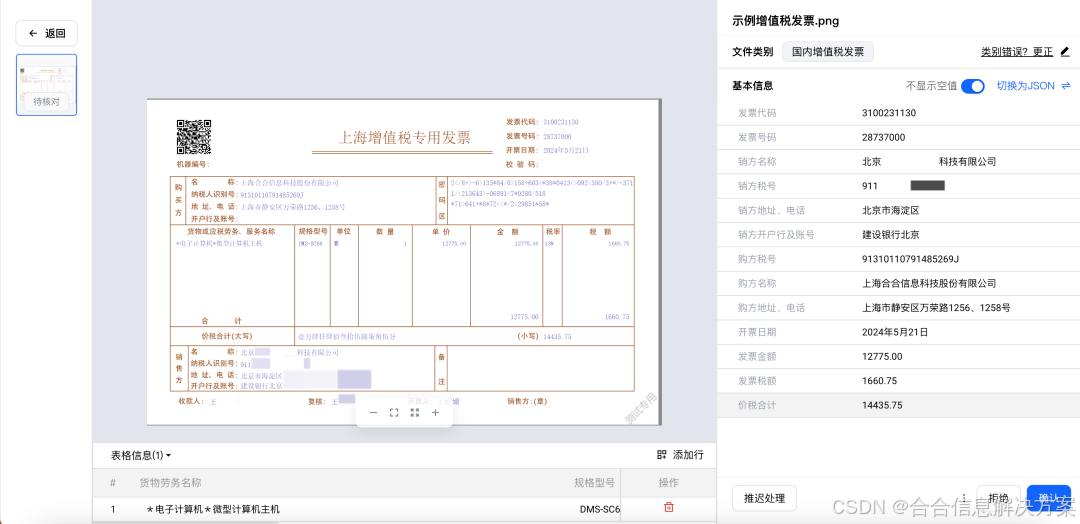Fit the invoice to the window via the bracket icon
Screen dimensions: 1080x524
(394, 412)
